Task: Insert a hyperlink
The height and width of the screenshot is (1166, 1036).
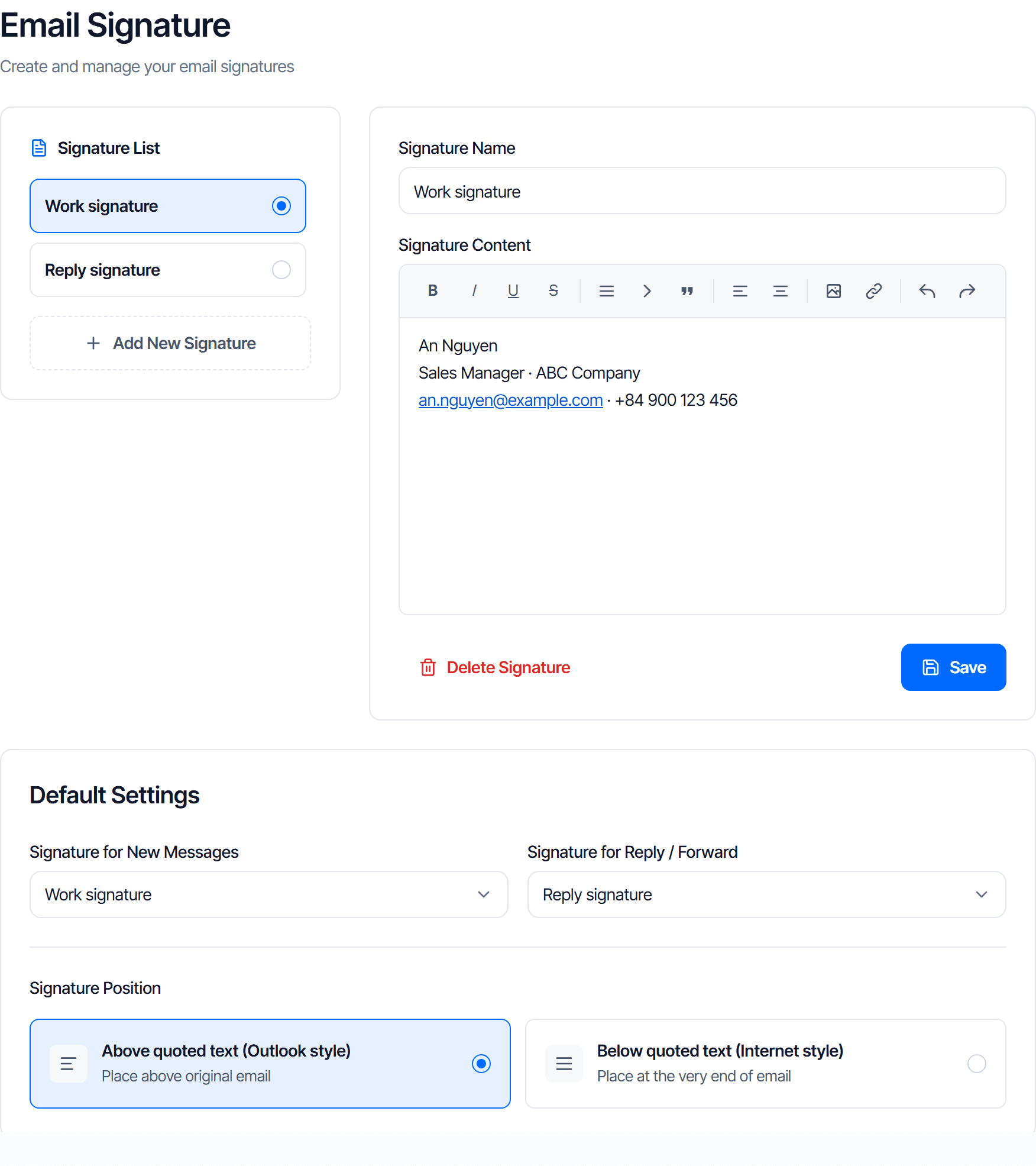Action: tap(874, 290)
